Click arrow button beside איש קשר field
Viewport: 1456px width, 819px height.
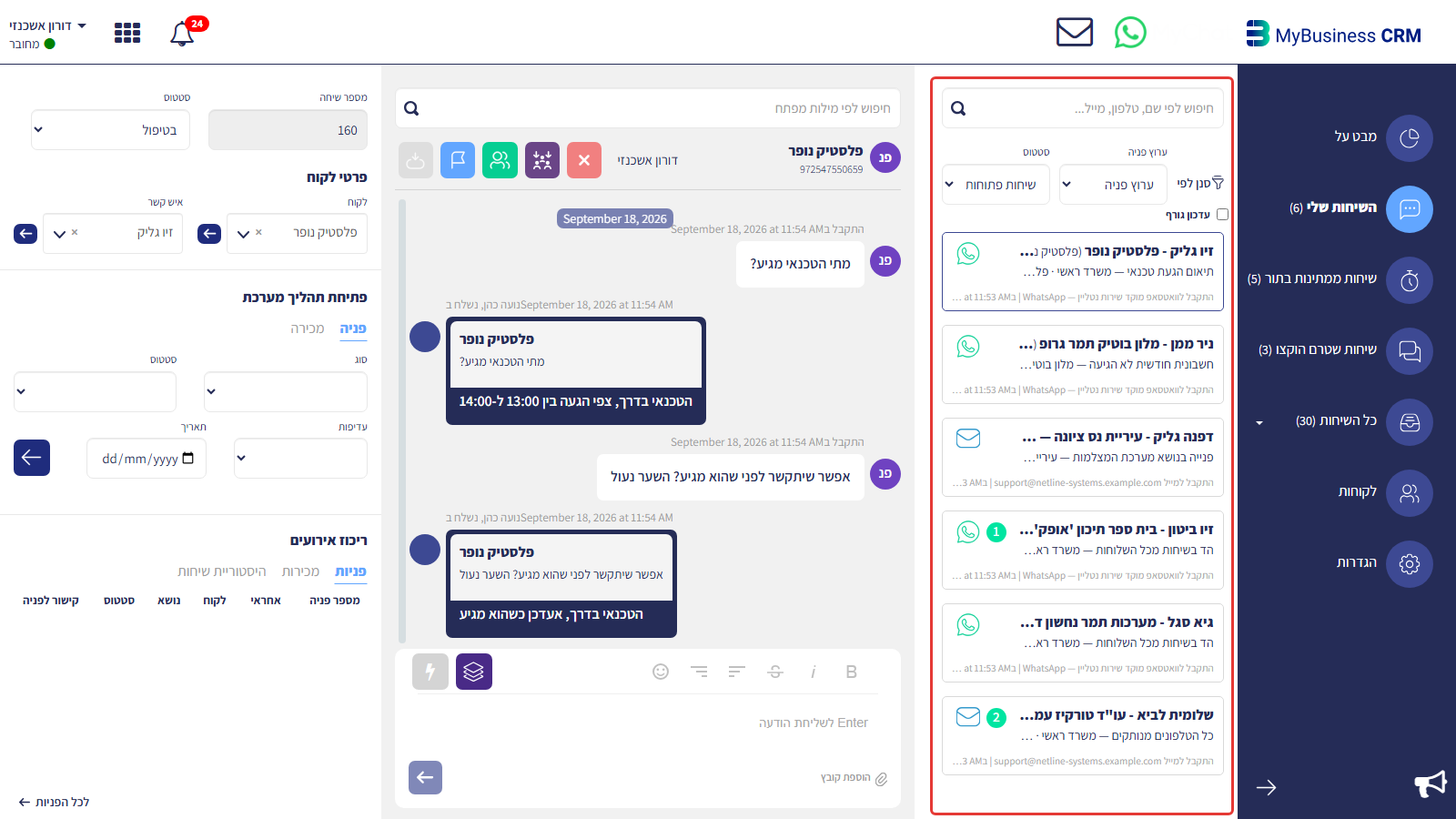coord(25,234)
